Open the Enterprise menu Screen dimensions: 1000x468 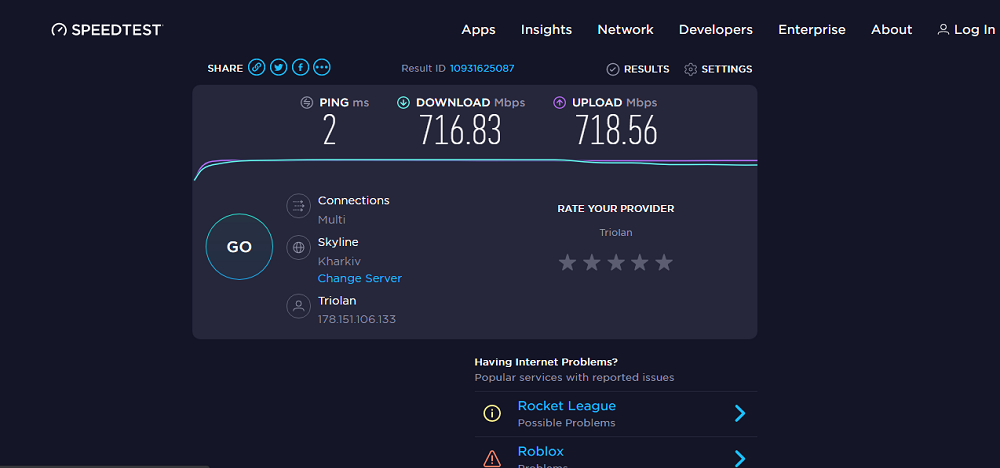click(x=811, y=29)
